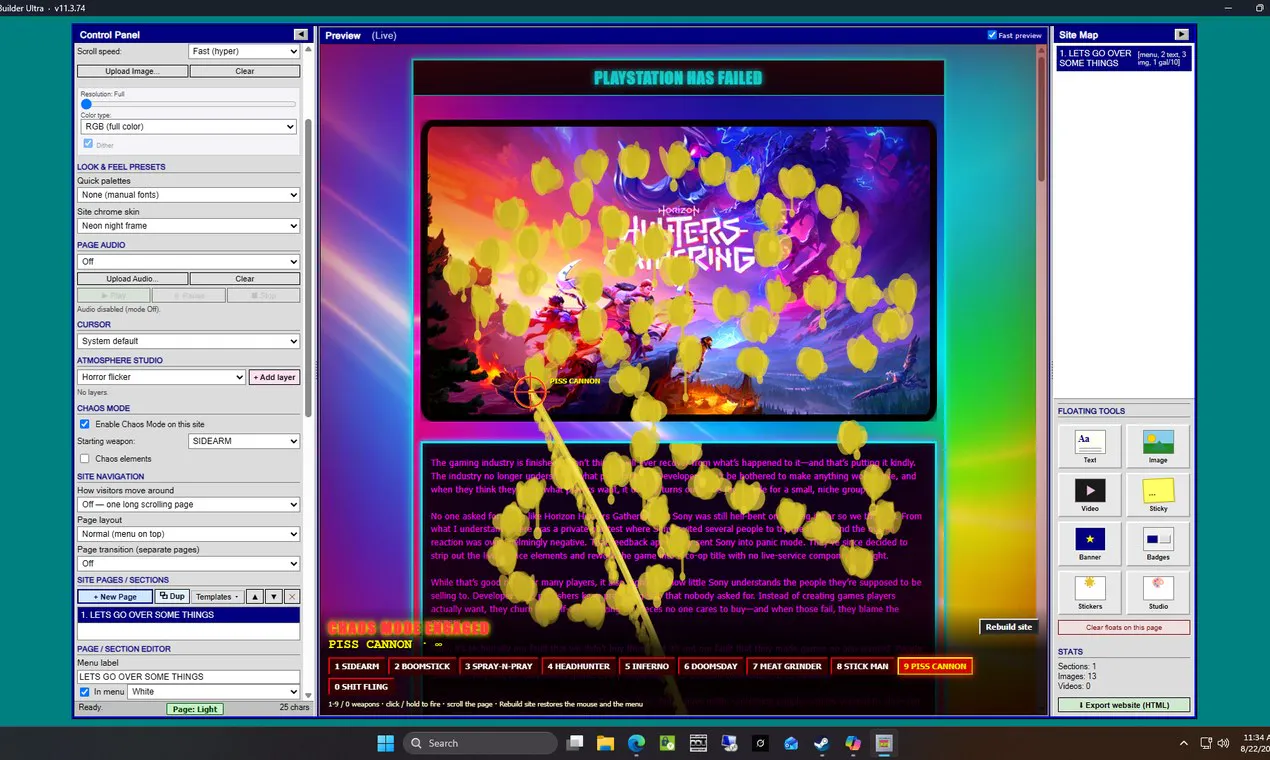Viewport: 1270px width, 760px height.
Task: Open the volume control in the system tray
Action: [x=1223, y=743]
